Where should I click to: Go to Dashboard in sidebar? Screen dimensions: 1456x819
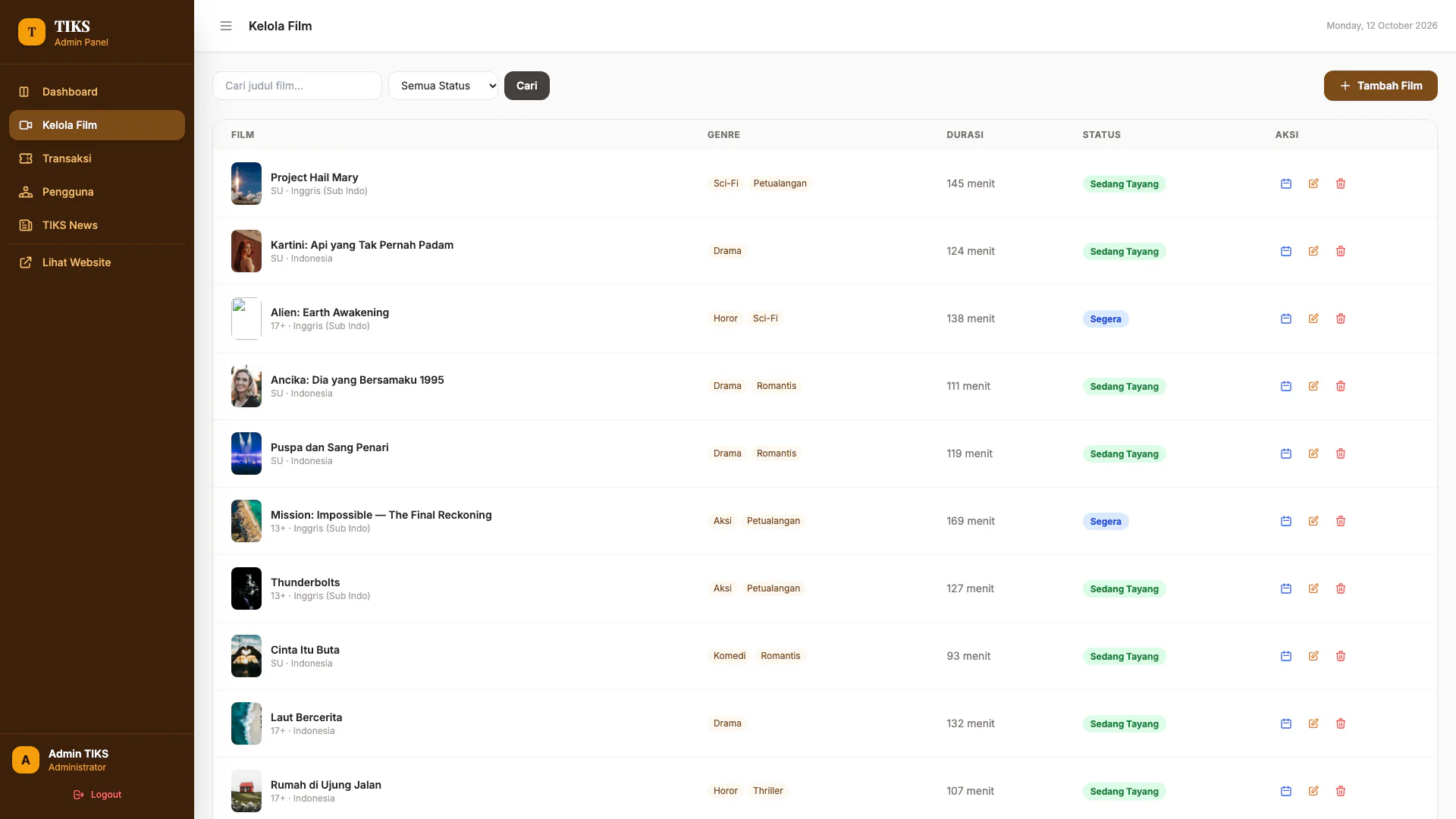[x=97, y=92]
